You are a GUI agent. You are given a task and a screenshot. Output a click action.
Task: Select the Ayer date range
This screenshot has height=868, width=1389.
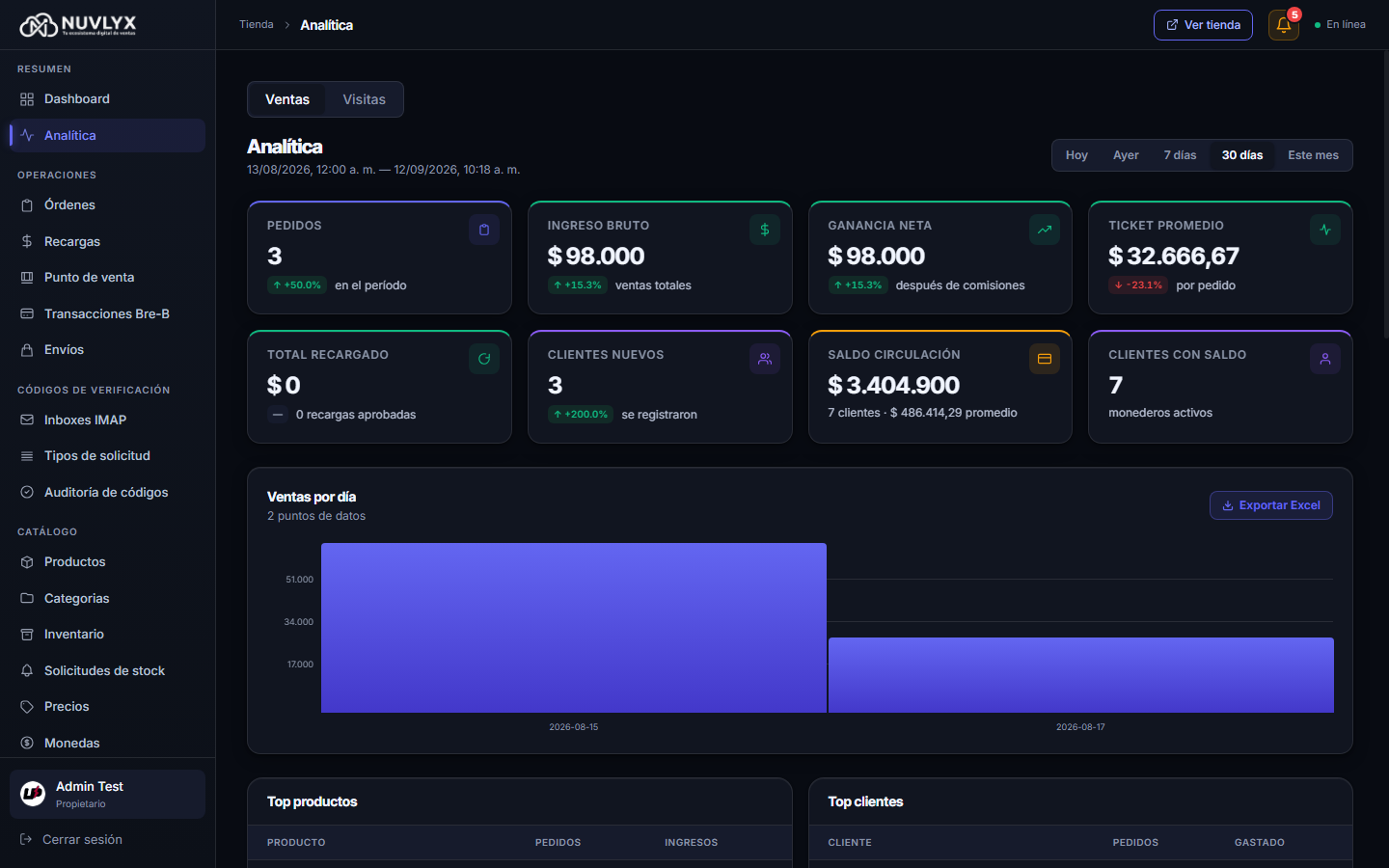click(x=1126, y=155)
